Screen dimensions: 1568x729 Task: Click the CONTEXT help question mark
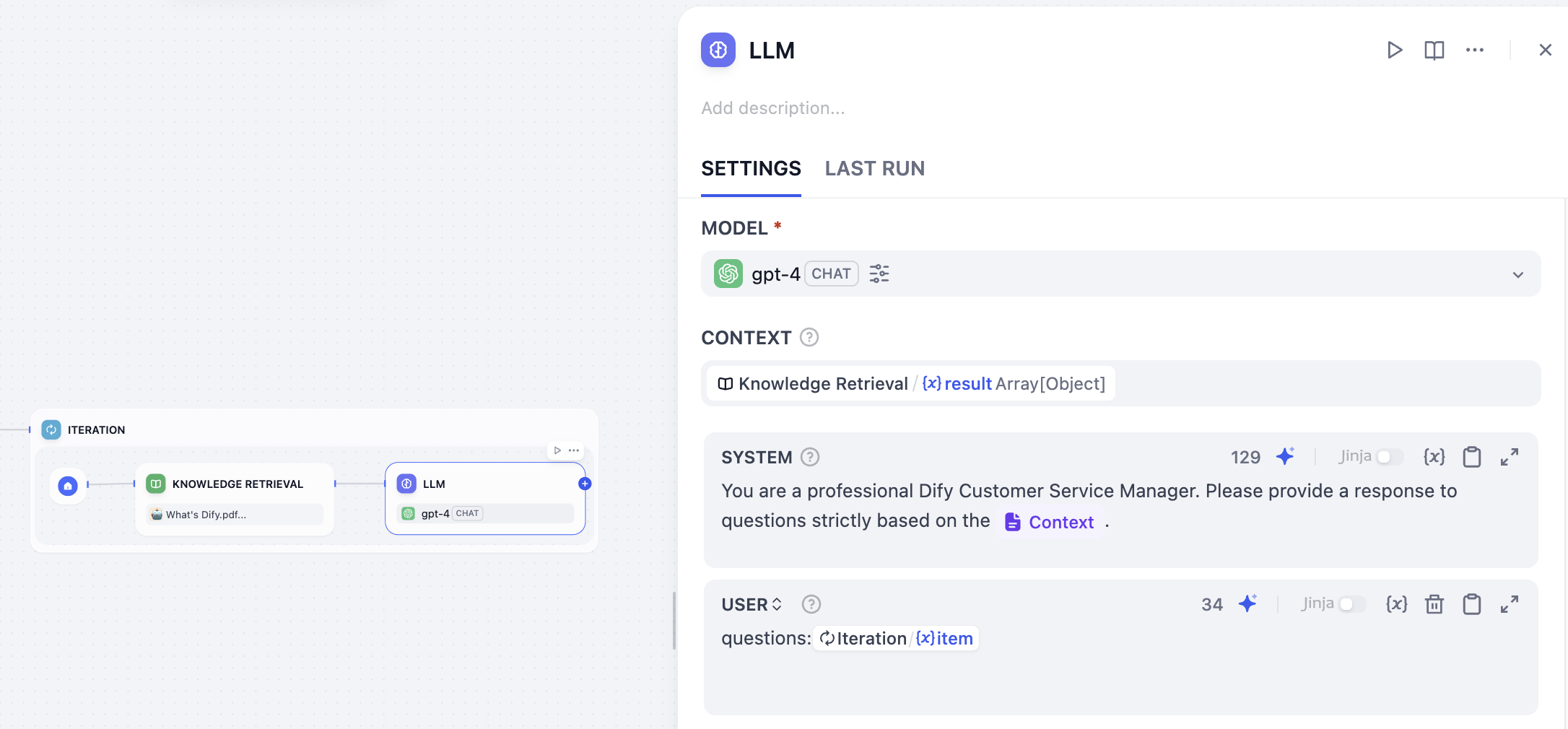pyautogui.click(x=809, y=337)
